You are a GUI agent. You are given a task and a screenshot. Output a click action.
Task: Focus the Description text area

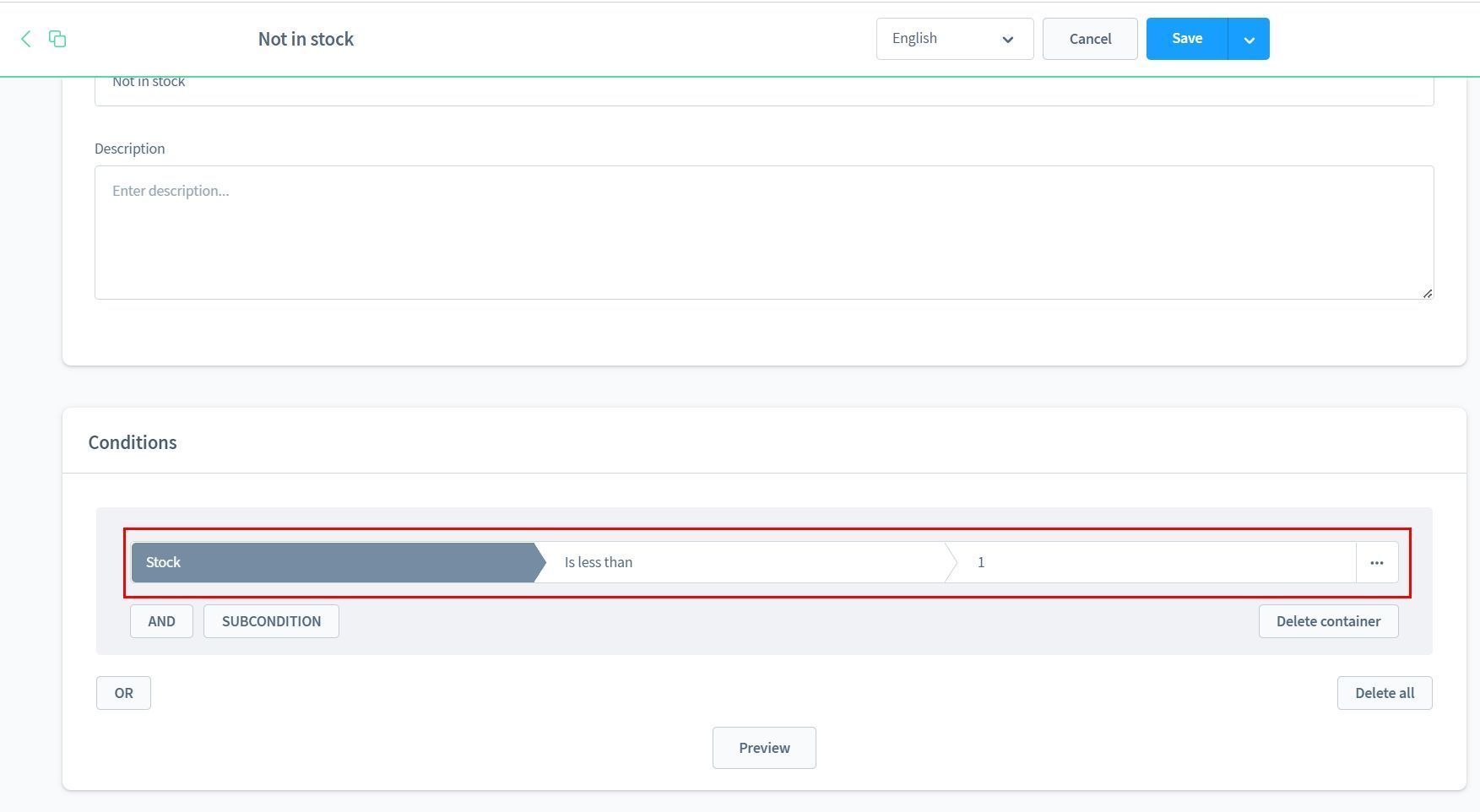coord(763,232)
